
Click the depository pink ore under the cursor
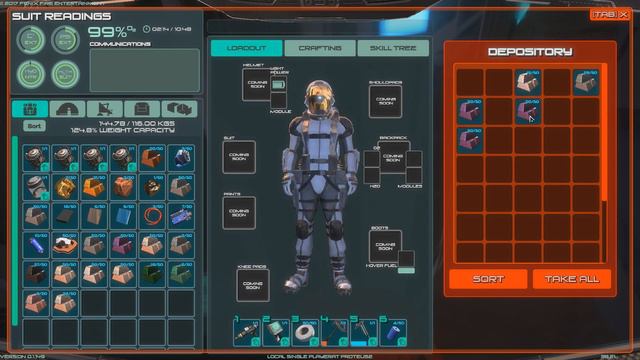pos(528,111)
